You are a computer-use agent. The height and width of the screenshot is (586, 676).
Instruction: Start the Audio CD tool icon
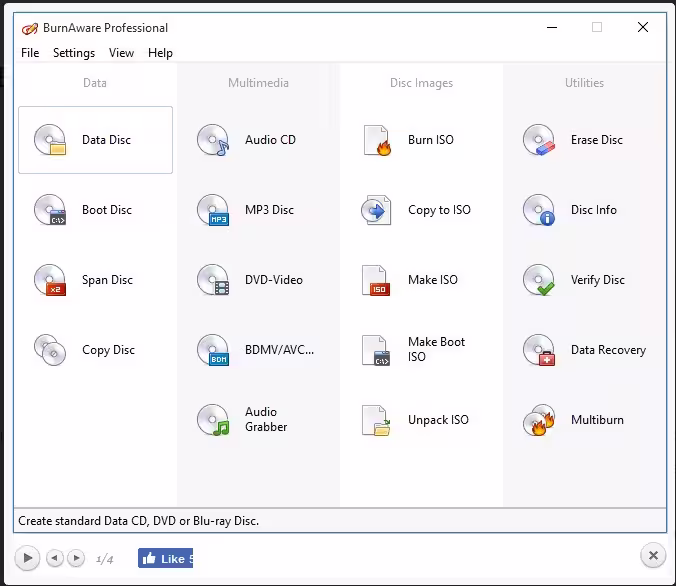pyautogui.click(x=213, y=140)
